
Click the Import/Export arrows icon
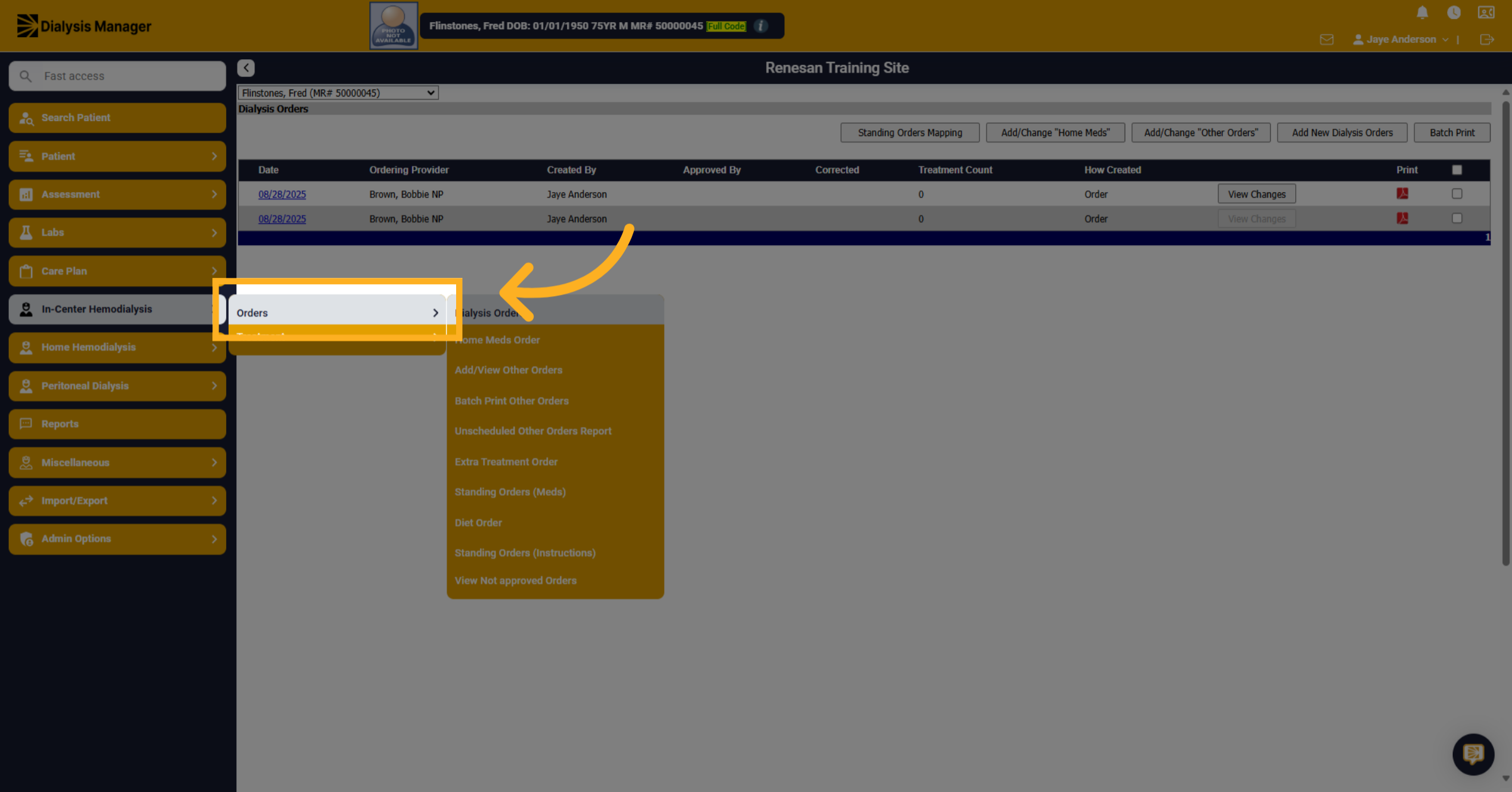26,500
